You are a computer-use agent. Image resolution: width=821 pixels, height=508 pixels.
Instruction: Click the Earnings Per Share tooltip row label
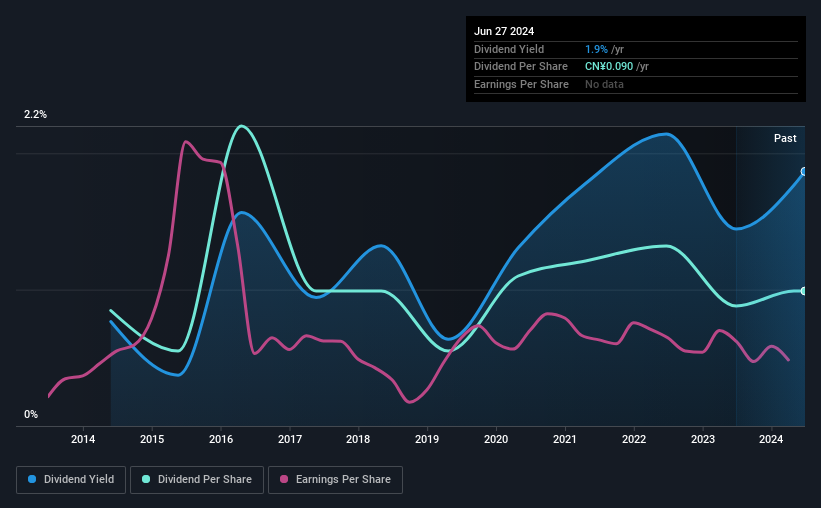tap(521, 84)
